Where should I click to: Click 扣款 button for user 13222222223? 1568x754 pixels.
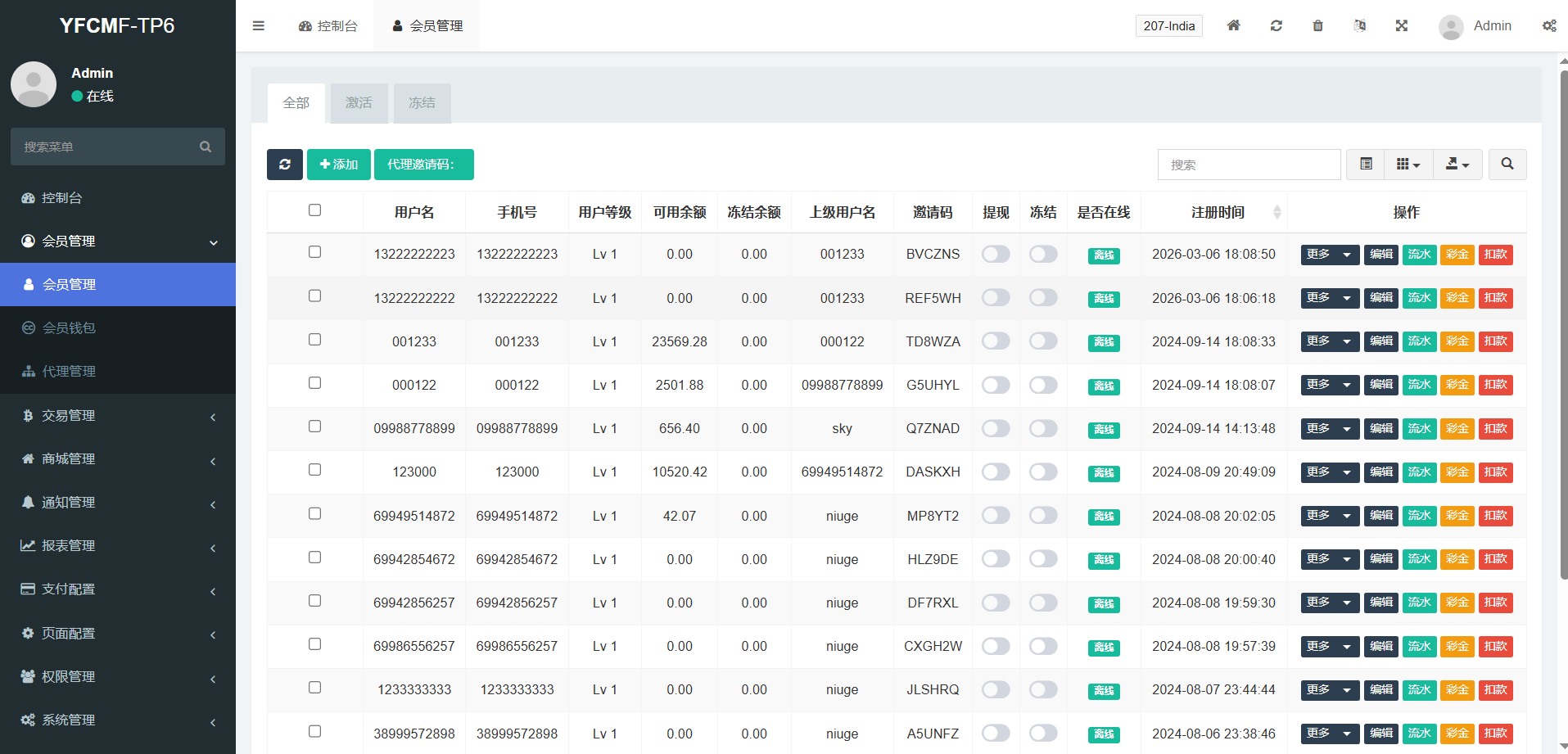pyautogui.click(x=1495, y=255)
